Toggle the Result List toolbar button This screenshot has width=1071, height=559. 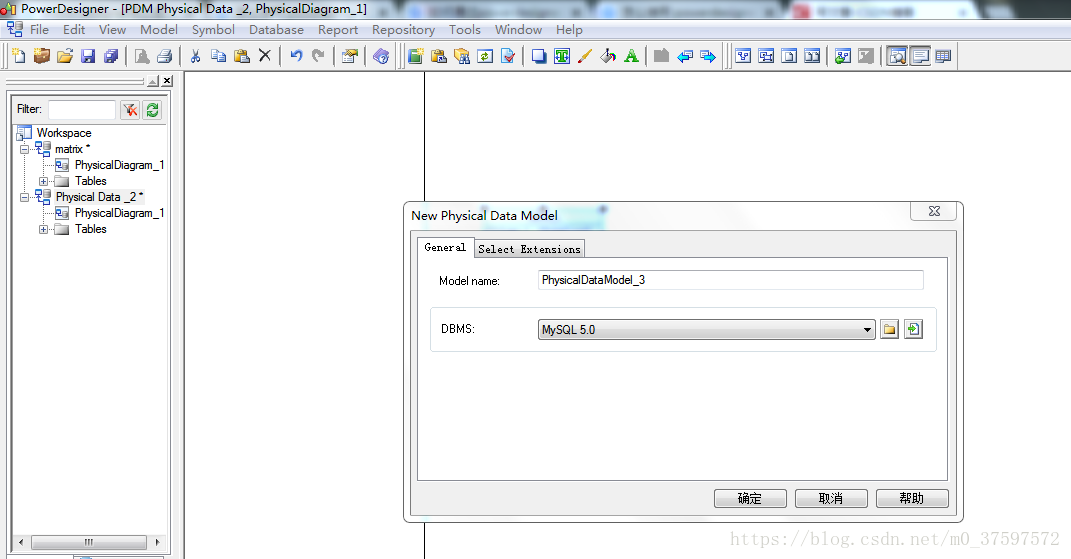pyautogui.click(x=943, y=56)
